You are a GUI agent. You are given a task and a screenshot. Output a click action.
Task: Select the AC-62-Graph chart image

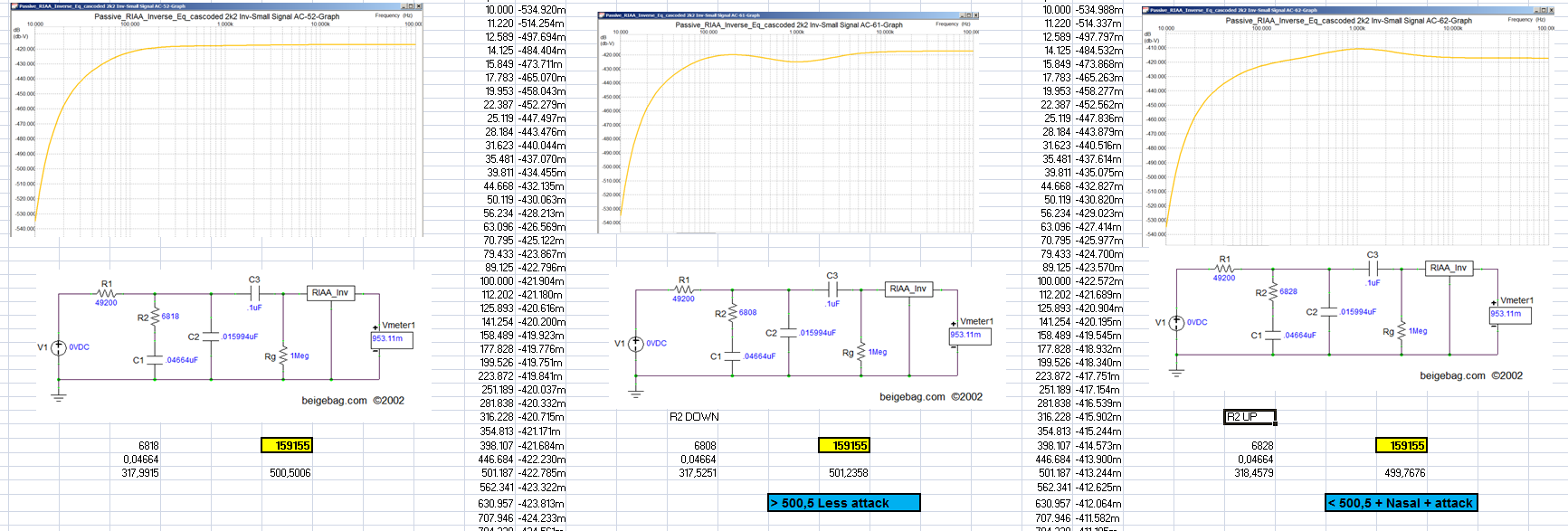pyautogui.click(x=1348, y=126)
